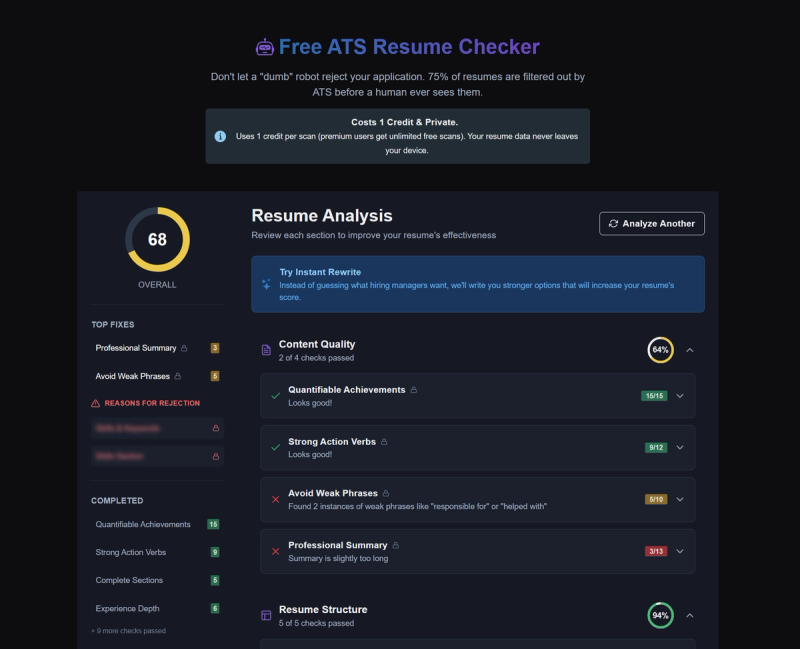Viewport: 800px width, 649px height.
Task: Click the warning triangle by Reasons for Rejection
Action: 95,404
